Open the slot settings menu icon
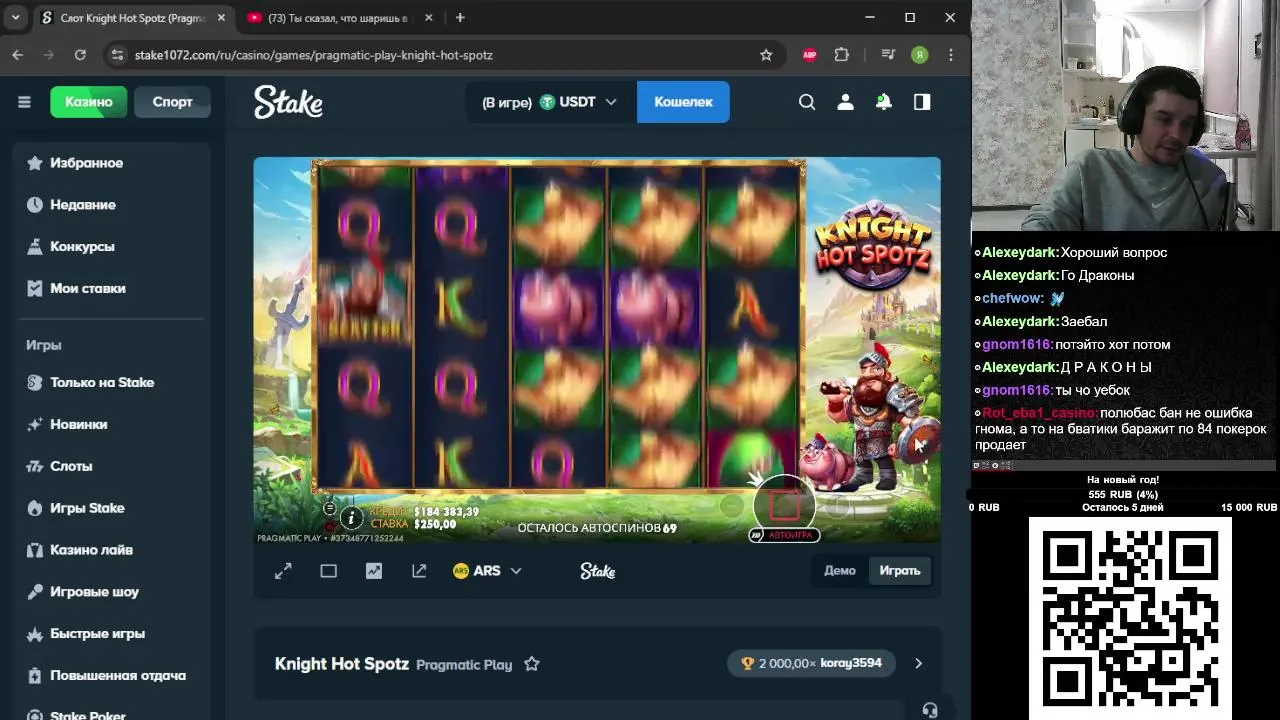Viewport: 1280px width, 720px height. pyautogui.click(x=330, y=508)
